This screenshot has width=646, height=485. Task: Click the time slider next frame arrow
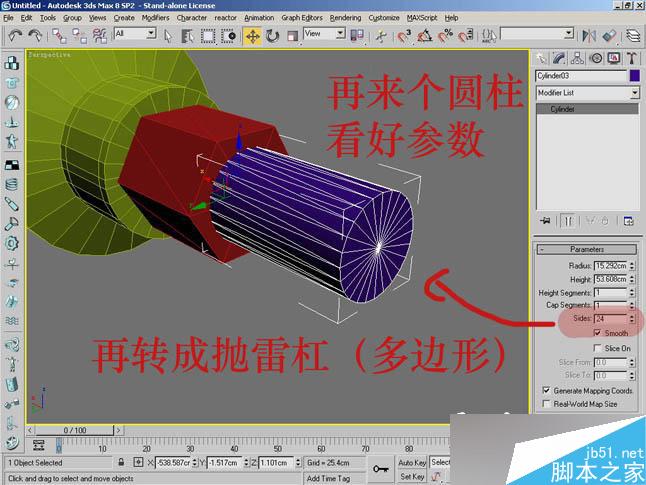[118, 430]
